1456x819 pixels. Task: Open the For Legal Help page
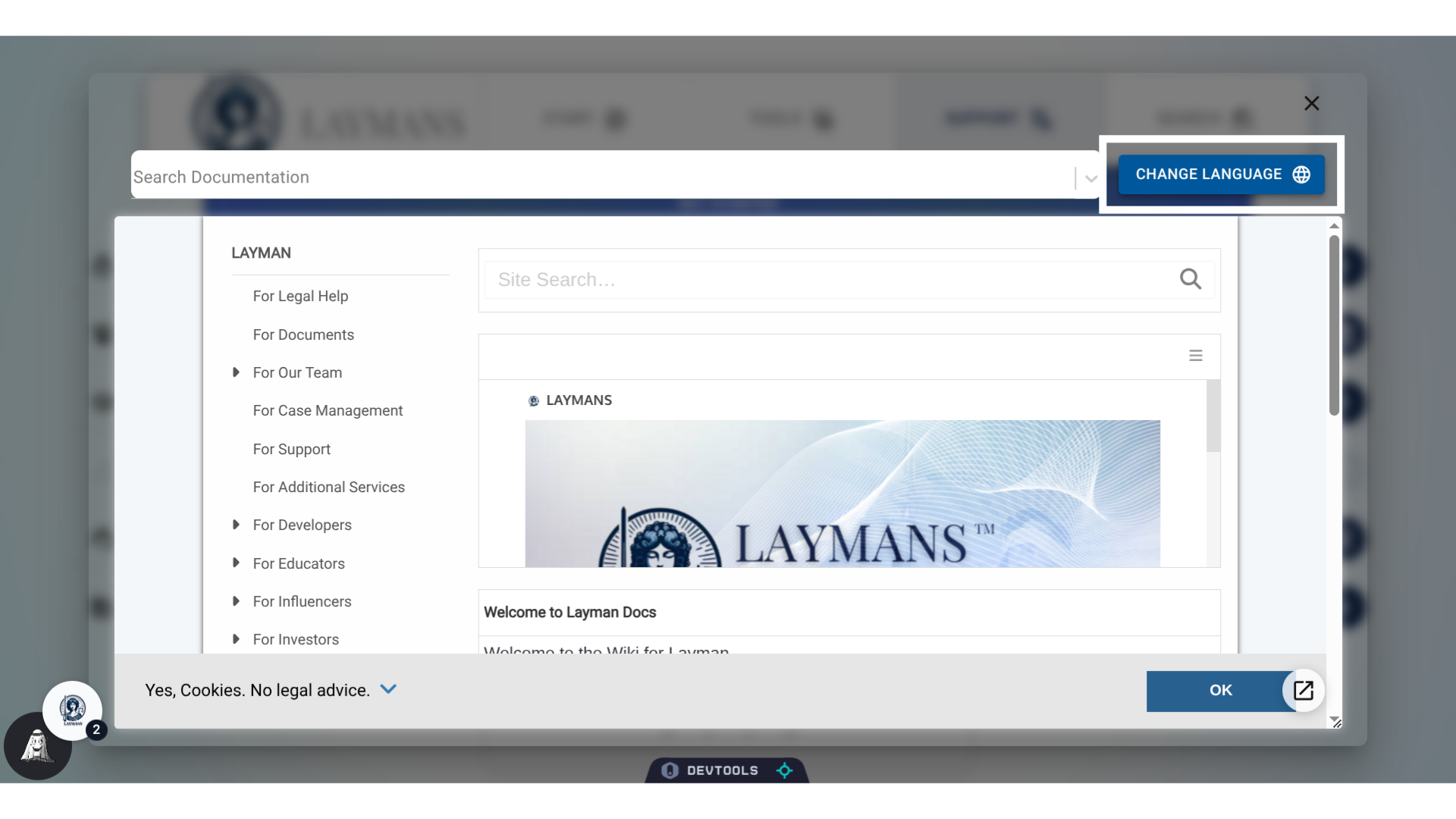pos(300,297)
